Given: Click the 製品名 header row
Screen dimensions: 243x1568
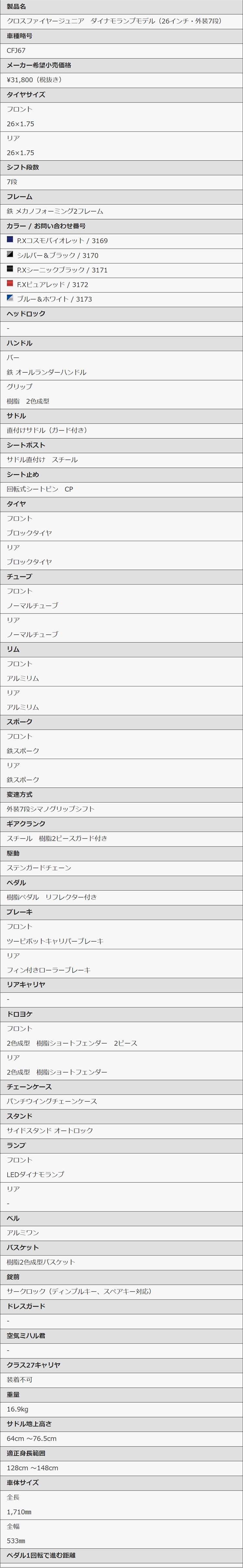Looking at the screenshot, I should click(121, 7).
